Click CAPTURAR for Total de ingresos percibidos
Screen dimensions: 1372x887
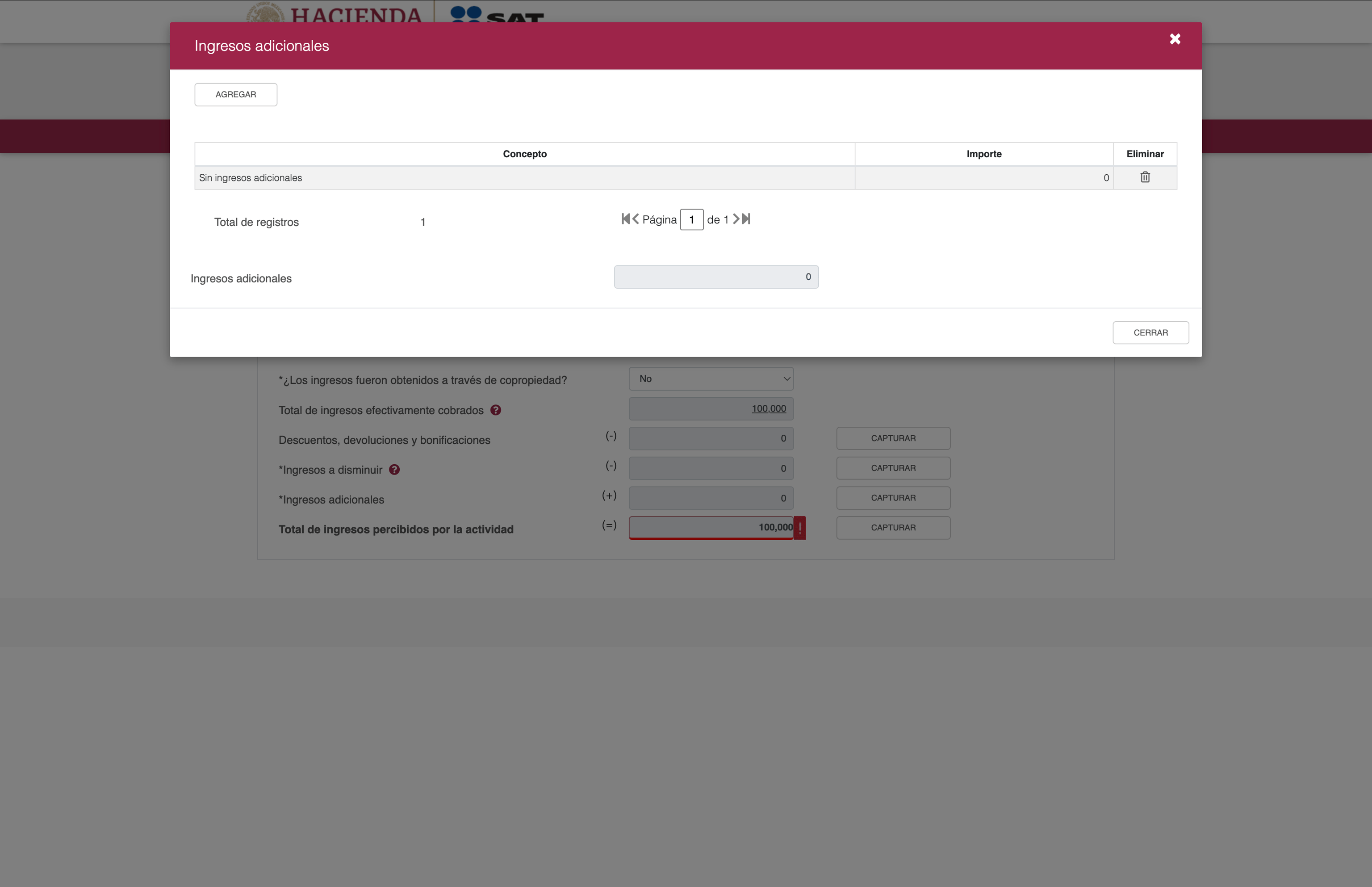(893, 528)
